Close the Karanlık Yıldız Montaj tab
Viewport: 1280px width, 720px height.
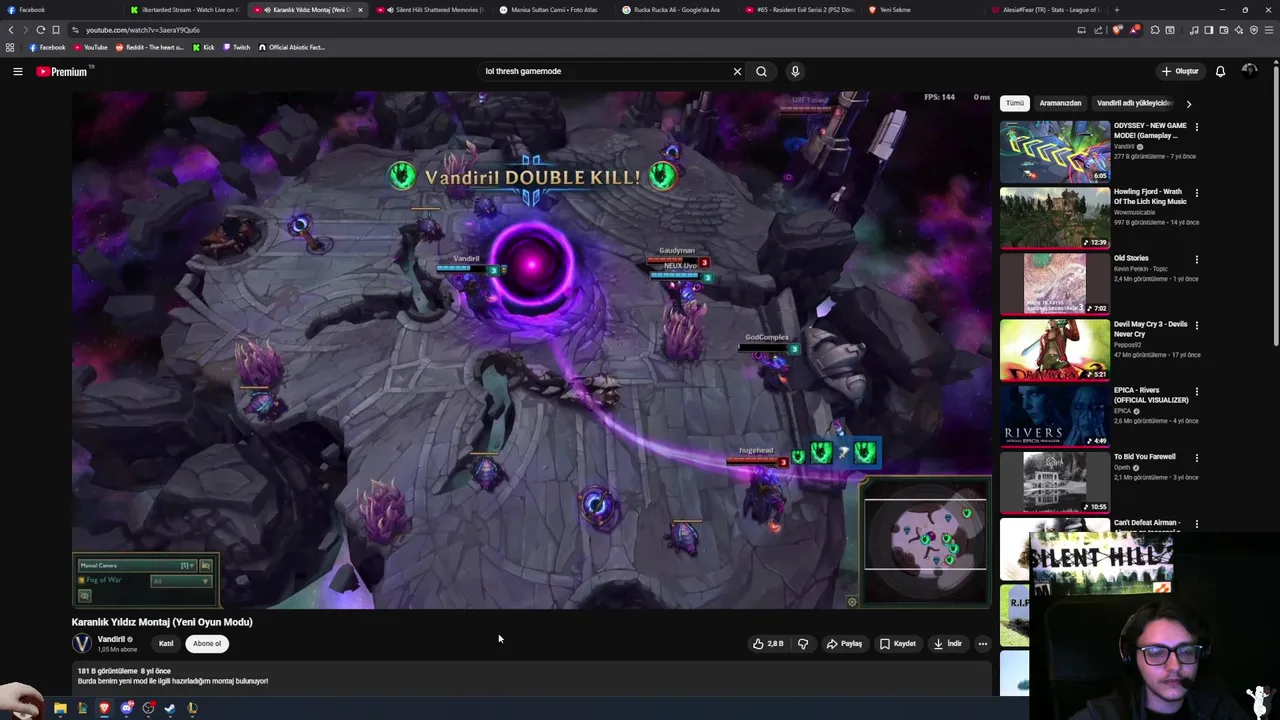360,10
